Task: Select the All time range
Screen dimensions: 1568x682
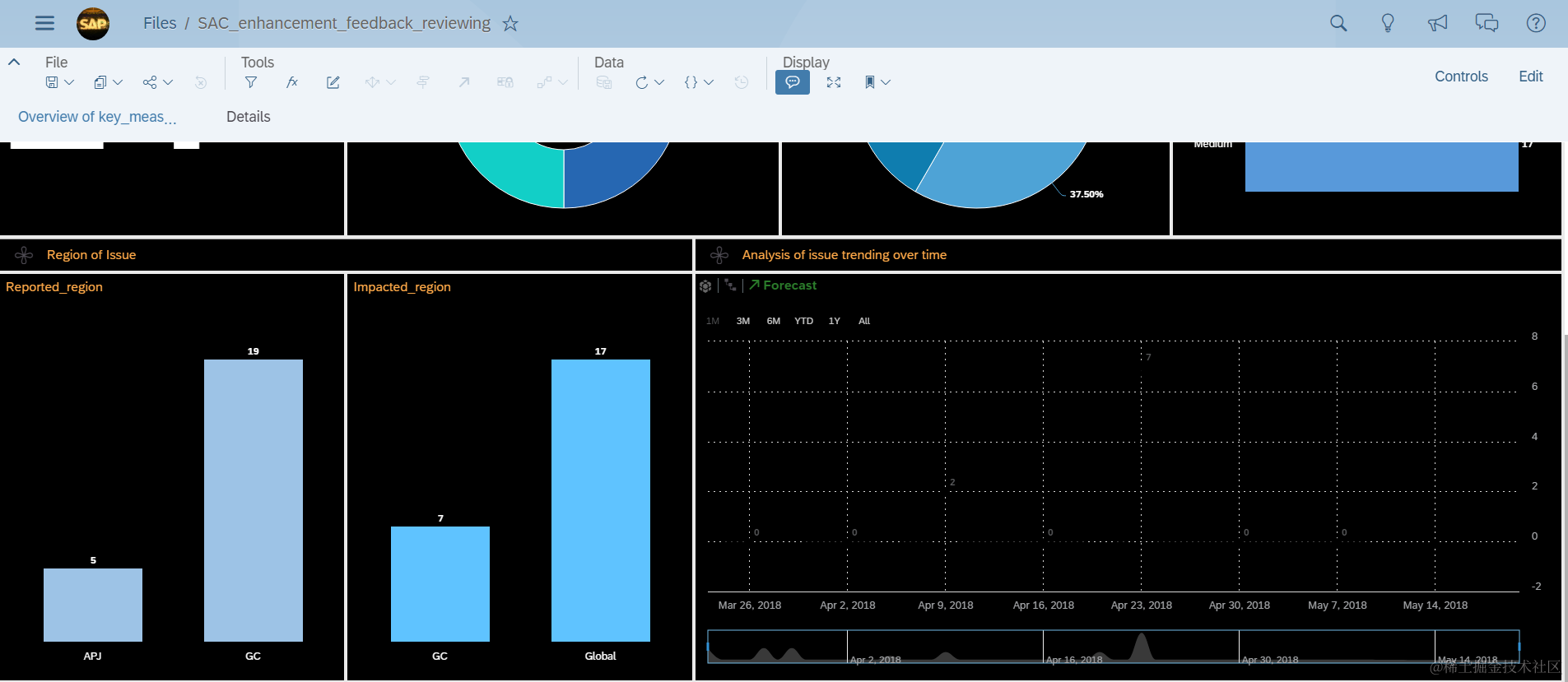Action: [x=864, y=321]
